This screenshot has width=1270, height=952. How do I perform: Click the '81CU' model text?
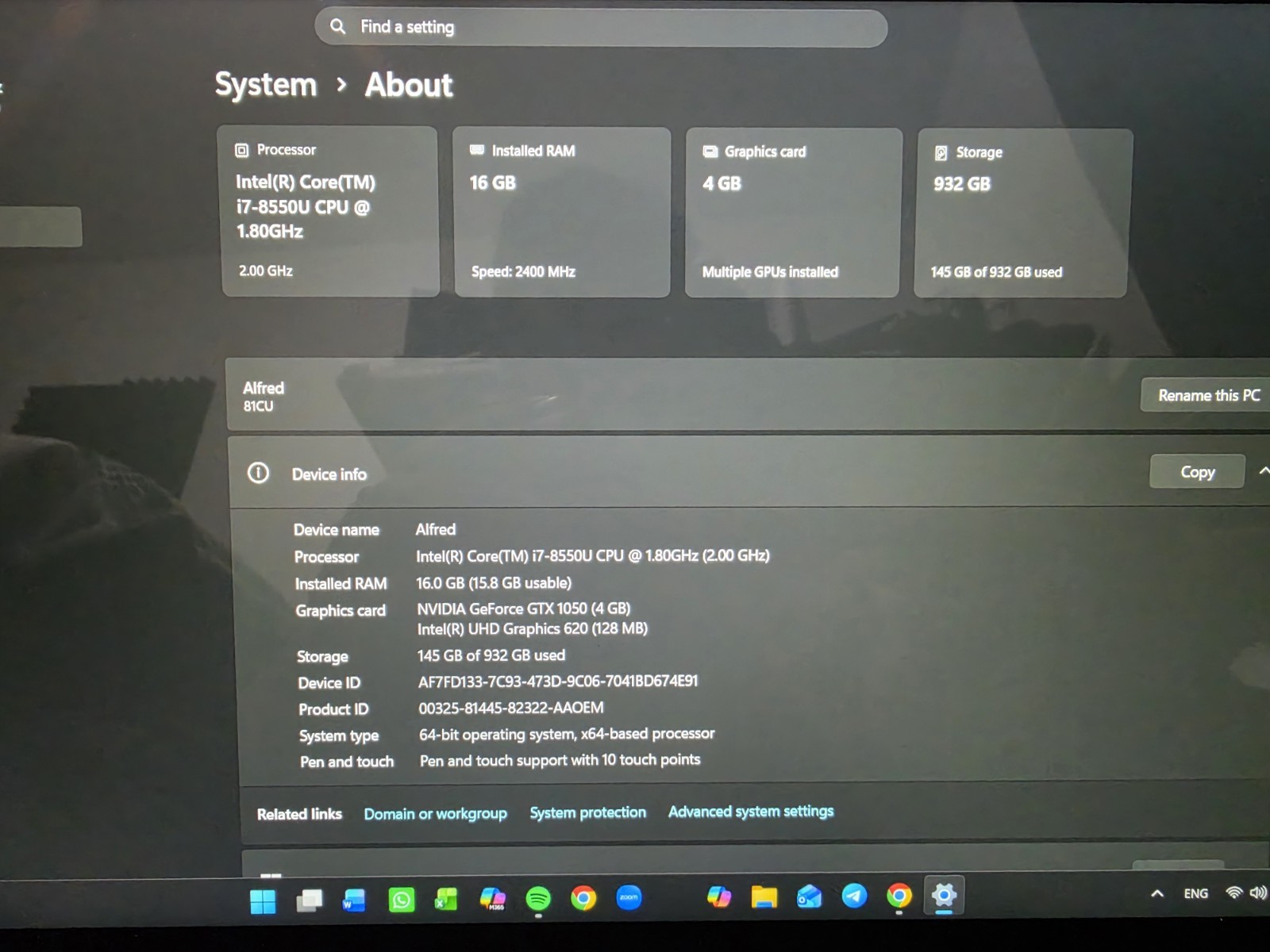(x=258, y=406)
